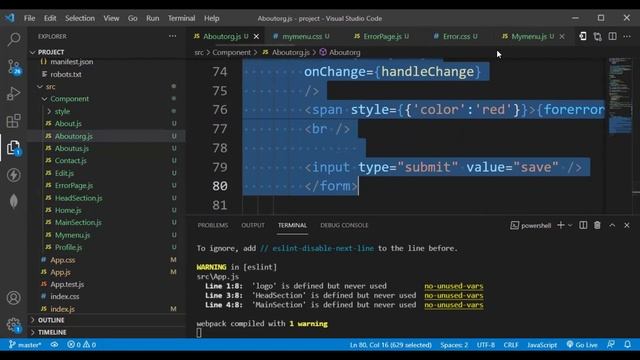Add a new terminal with plus icon
Image resolution: width=640 pixels, height=360 pixels.
561,225
